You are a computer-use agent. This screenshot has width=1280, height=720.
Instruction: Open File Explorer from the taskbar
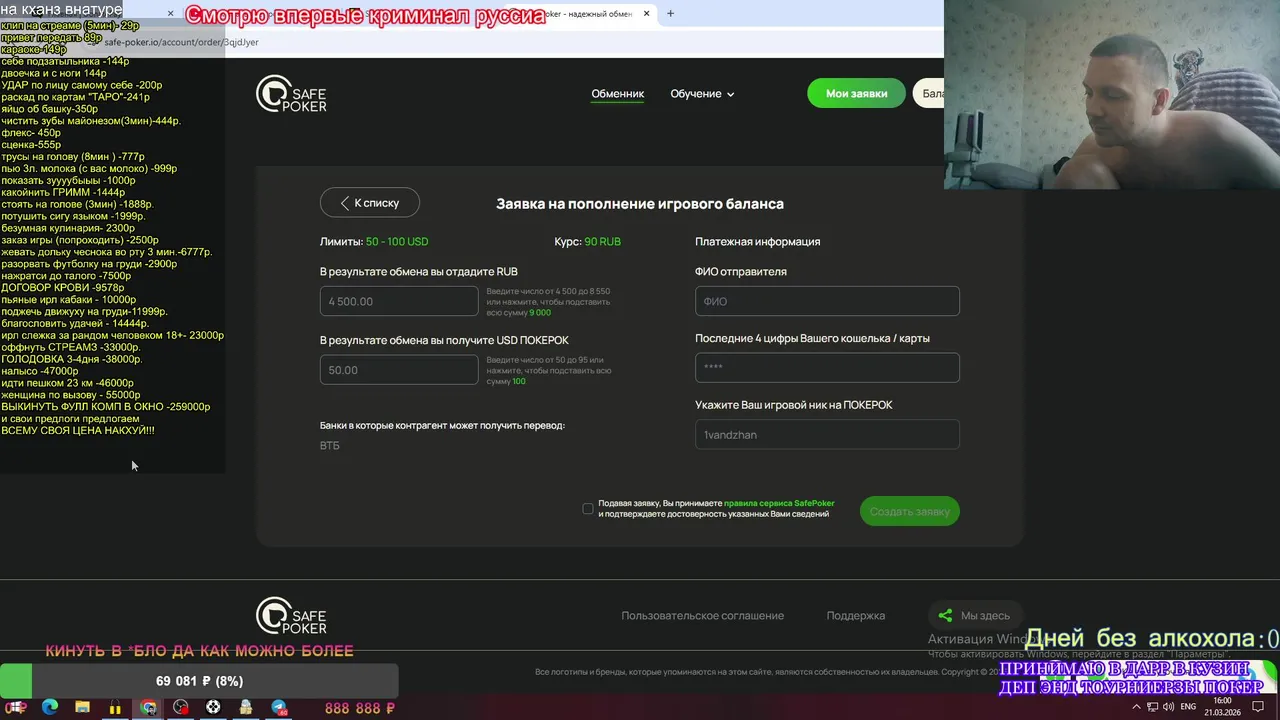tap(82, 707)
